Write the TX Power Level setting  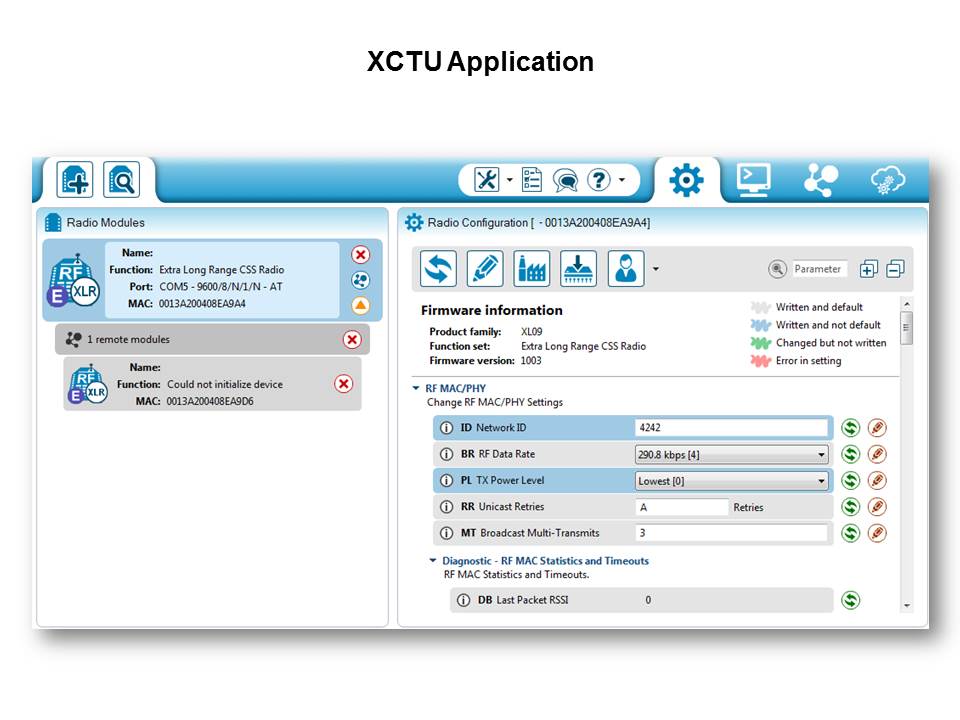coord(877,481)
